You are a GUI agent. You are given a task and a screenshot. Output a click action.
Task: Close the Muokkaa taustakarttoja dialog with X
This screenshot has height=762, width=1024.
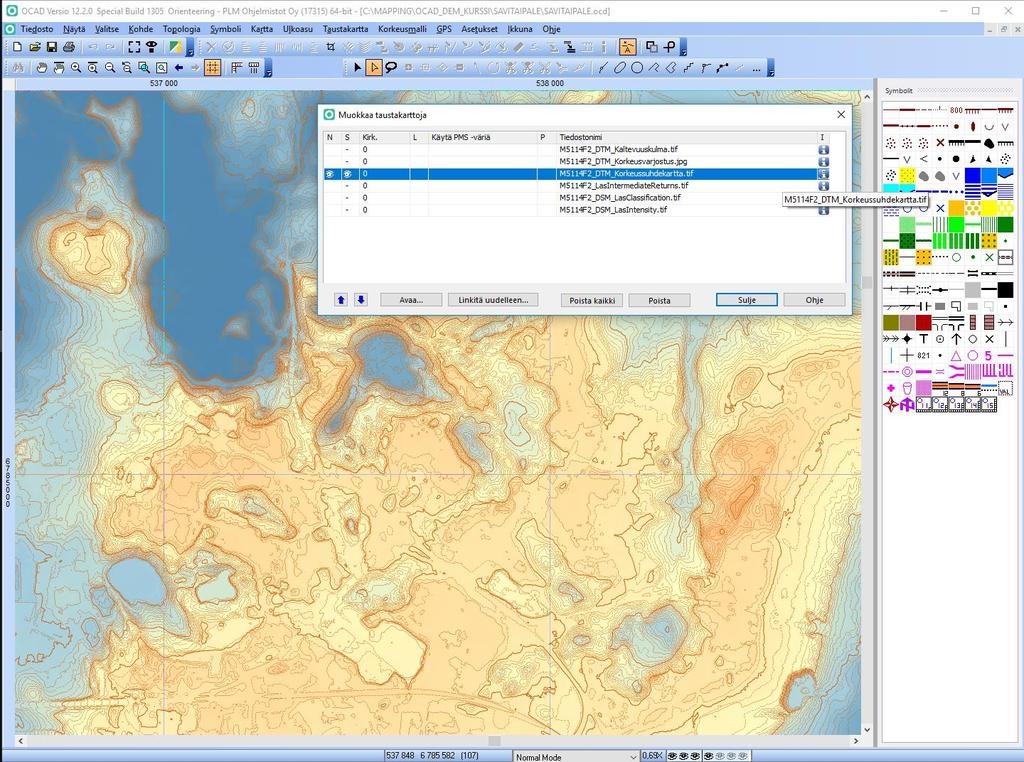841,114
